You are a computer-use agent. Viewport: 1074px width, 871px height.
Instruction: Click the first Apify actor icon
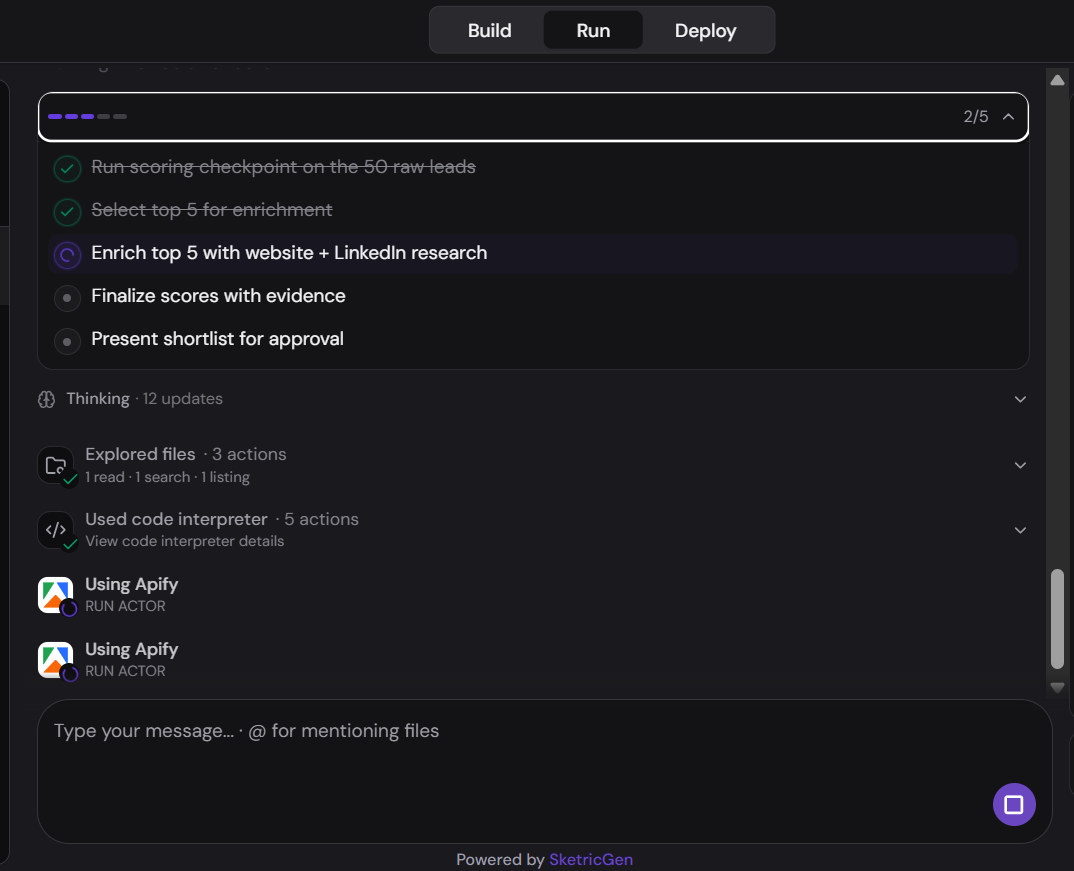coord(55,595)
